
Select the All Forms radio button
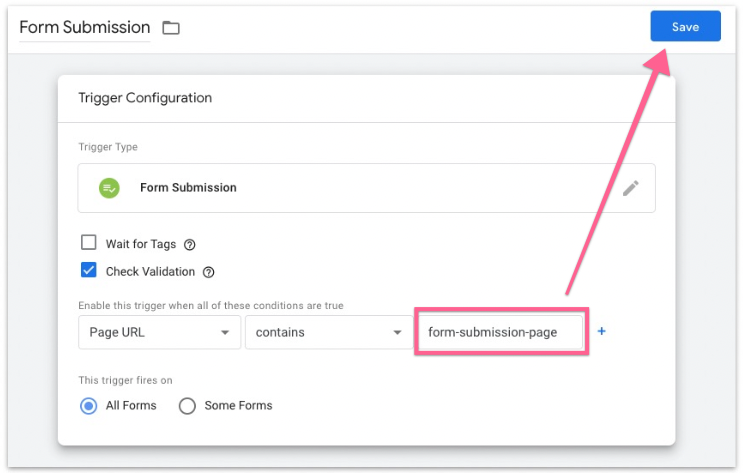pyautogui.click(x=89, y=405)
